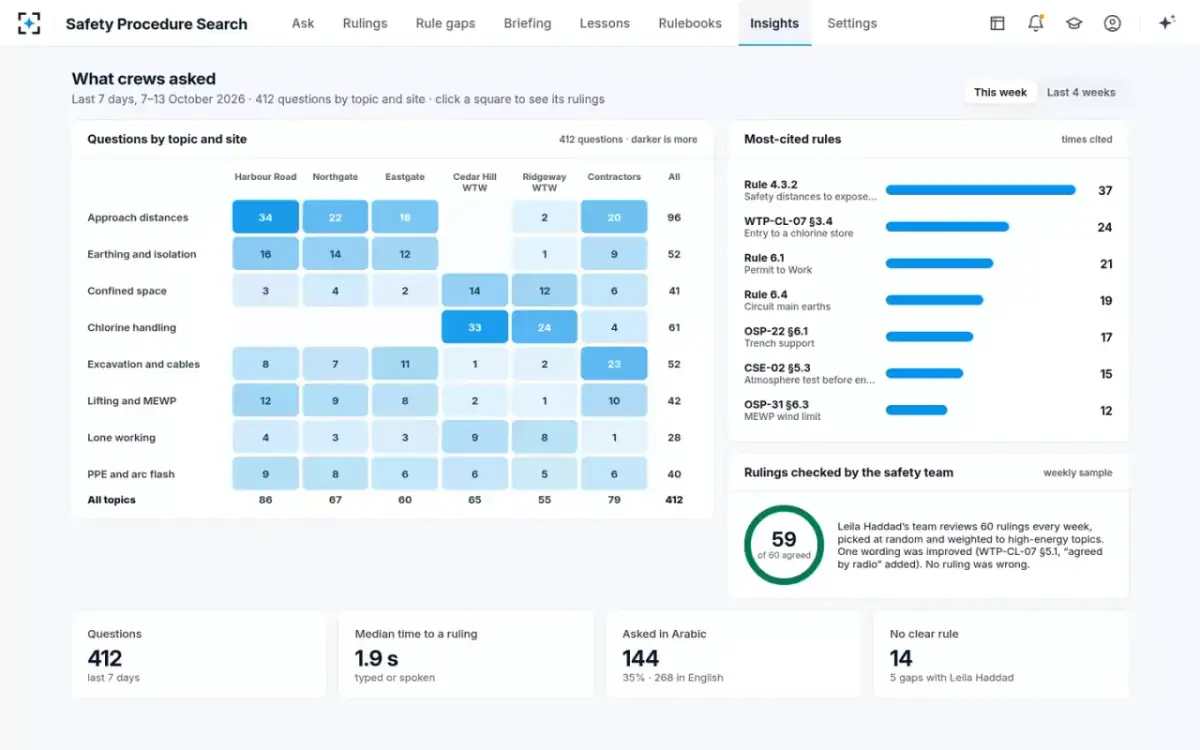Open the Settings tab

click(x=852, y=23)
